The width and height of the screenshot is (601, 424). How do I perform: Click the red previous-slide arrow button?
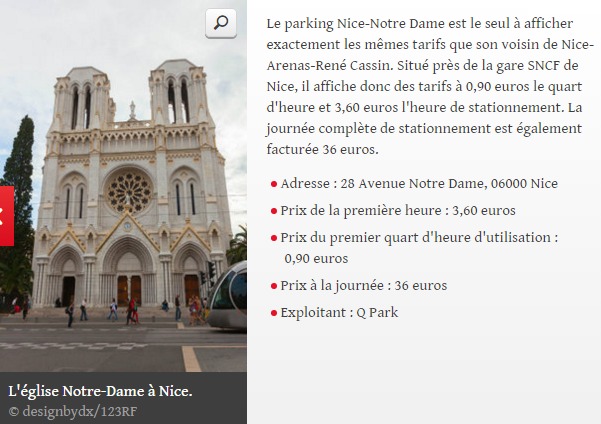[x=7, y=216]
